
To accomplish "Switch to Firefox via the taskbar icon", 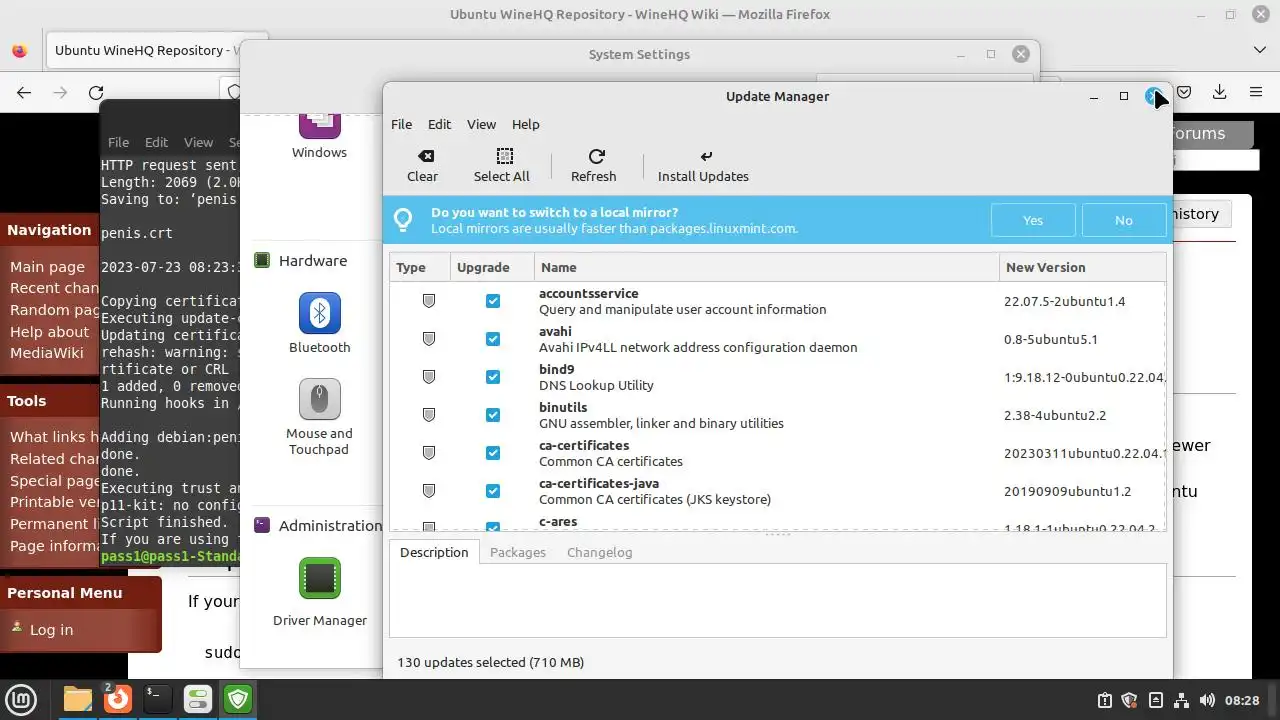I will 118,698.
